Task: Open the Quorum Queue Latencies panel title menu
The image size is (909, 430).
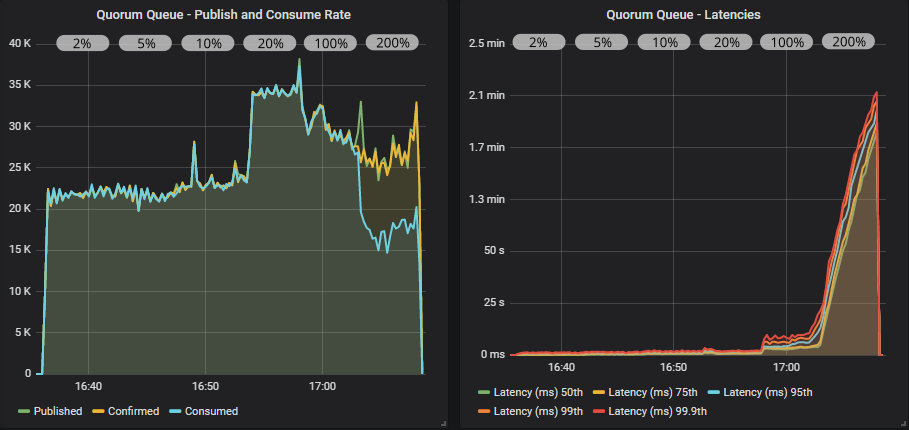Action: click(x=685, y=14)
